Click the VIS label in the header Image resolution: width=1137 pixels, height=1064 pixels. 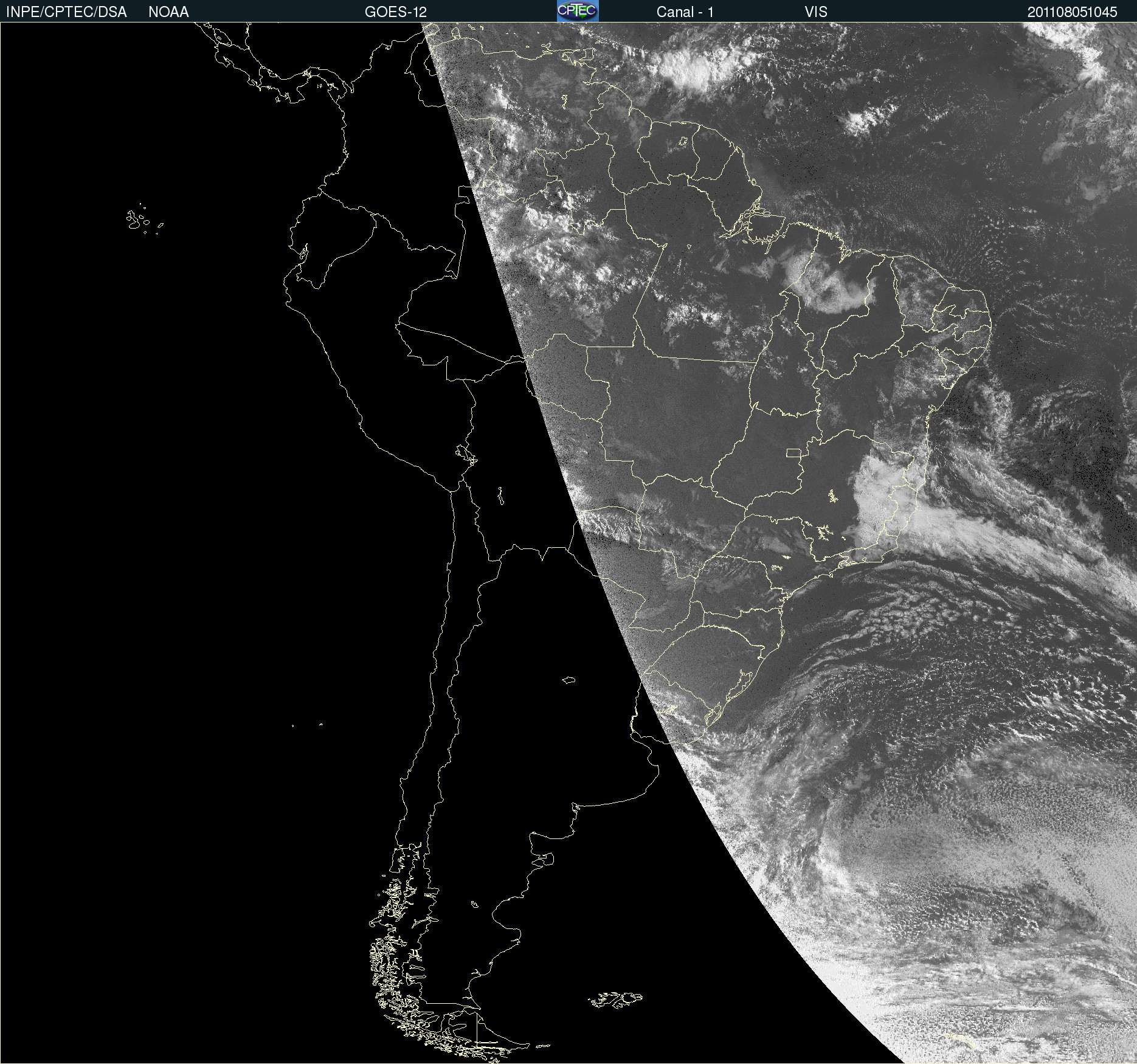click(816, 12)
